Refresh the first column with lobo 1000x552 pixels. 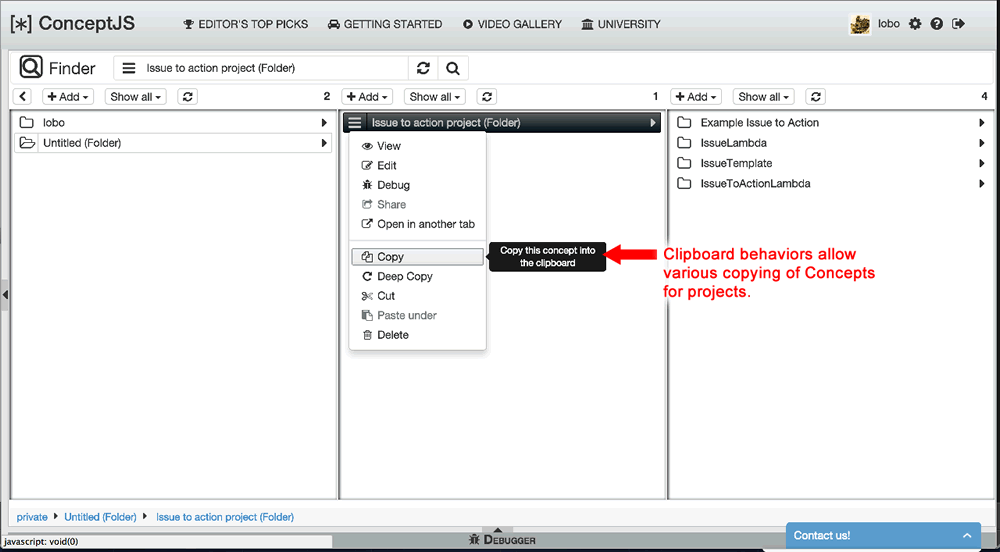pos(187,97)
